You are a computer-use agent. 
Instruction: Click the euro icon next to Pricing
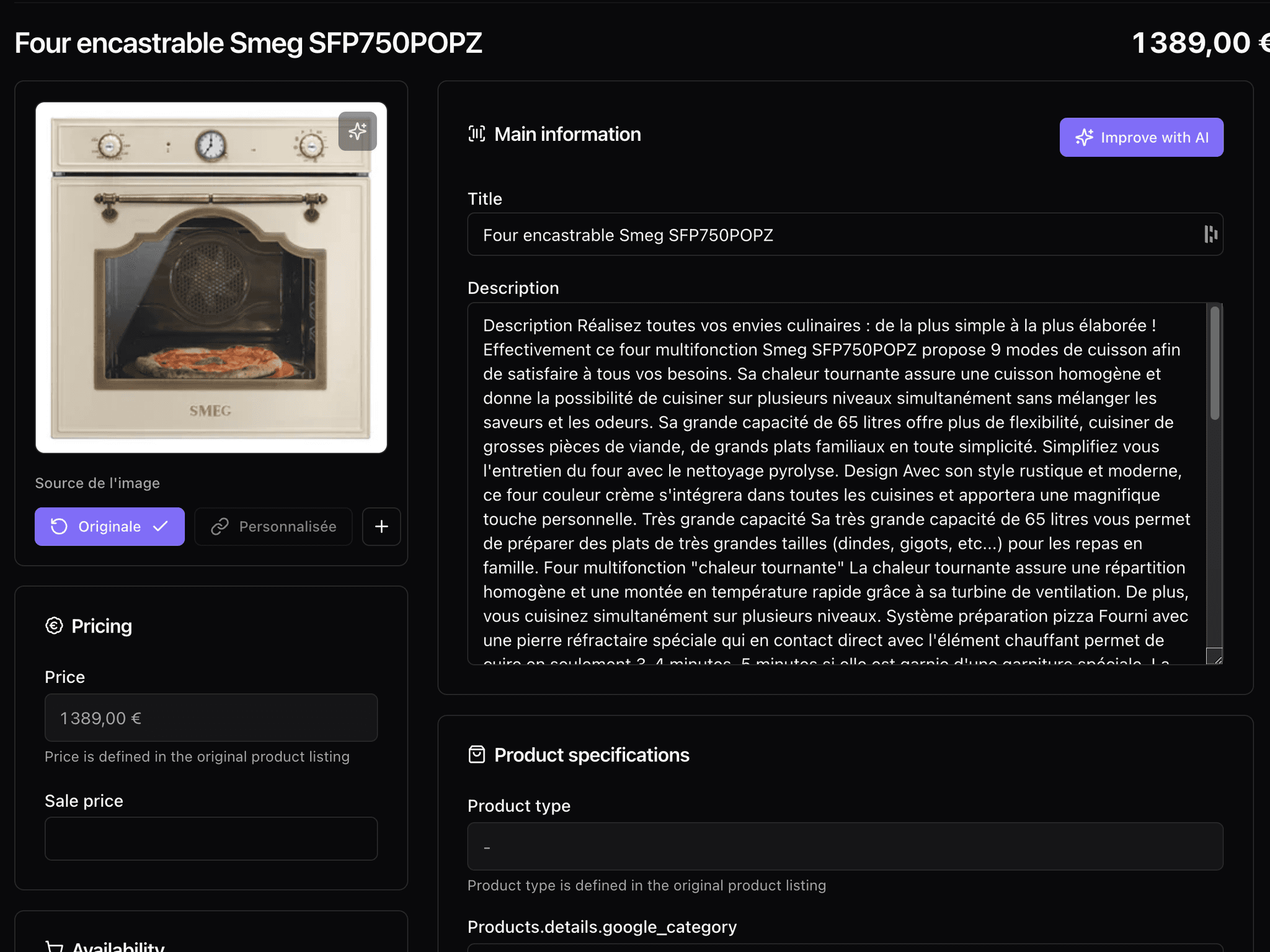pyautogui.click(x=55, y=626)
